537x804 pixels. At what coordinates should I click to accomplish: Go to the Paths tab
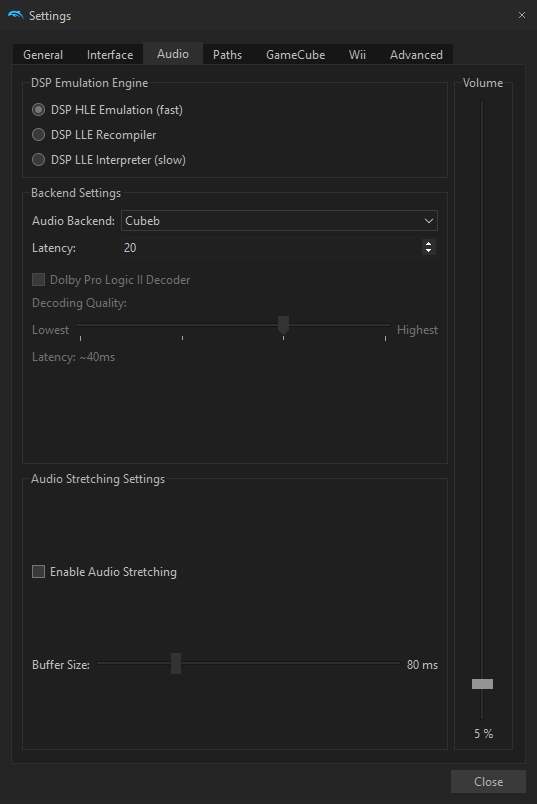(227, 55)
